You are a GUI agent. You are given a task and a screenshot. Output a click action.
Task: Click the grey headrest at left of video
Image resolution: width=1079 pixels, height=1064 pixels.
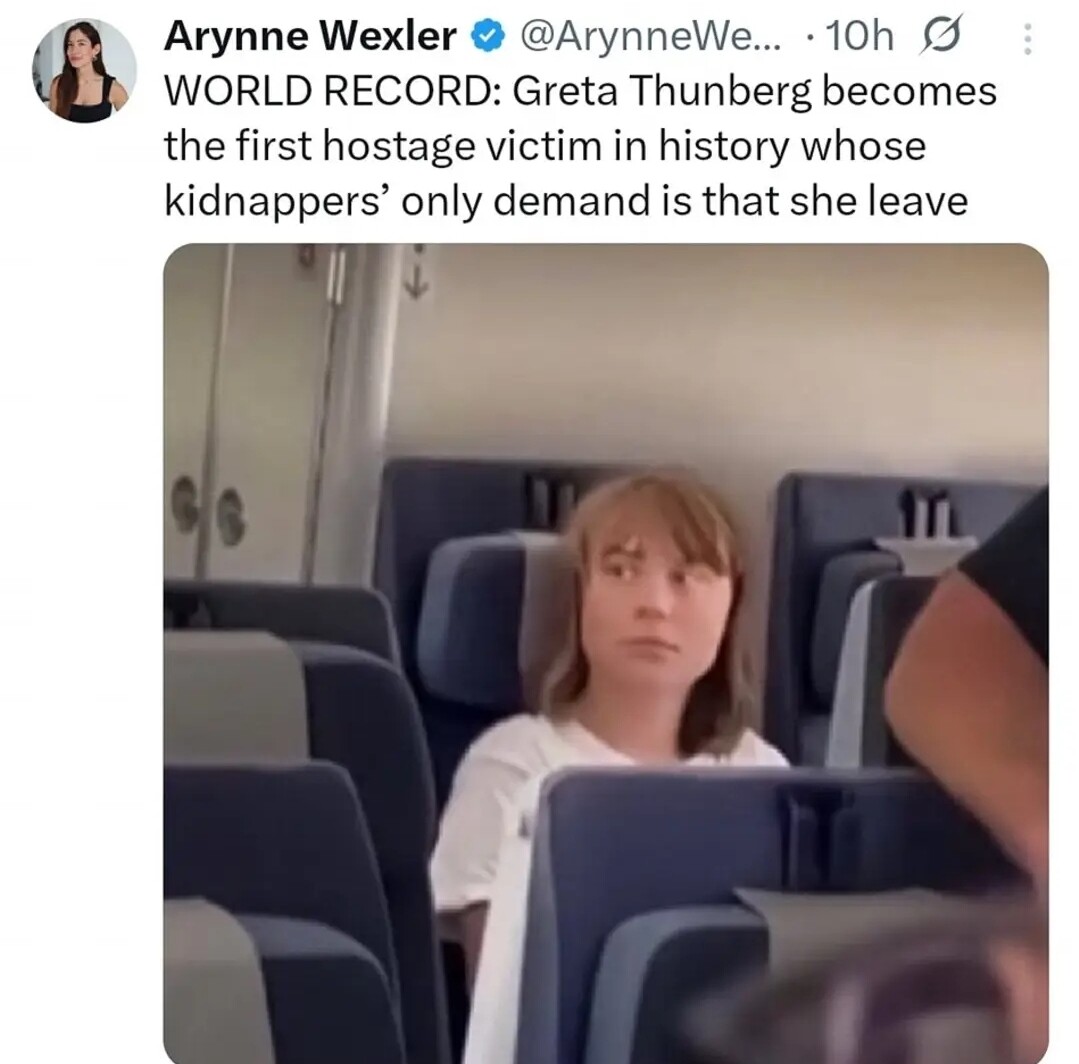click(235, 696)
